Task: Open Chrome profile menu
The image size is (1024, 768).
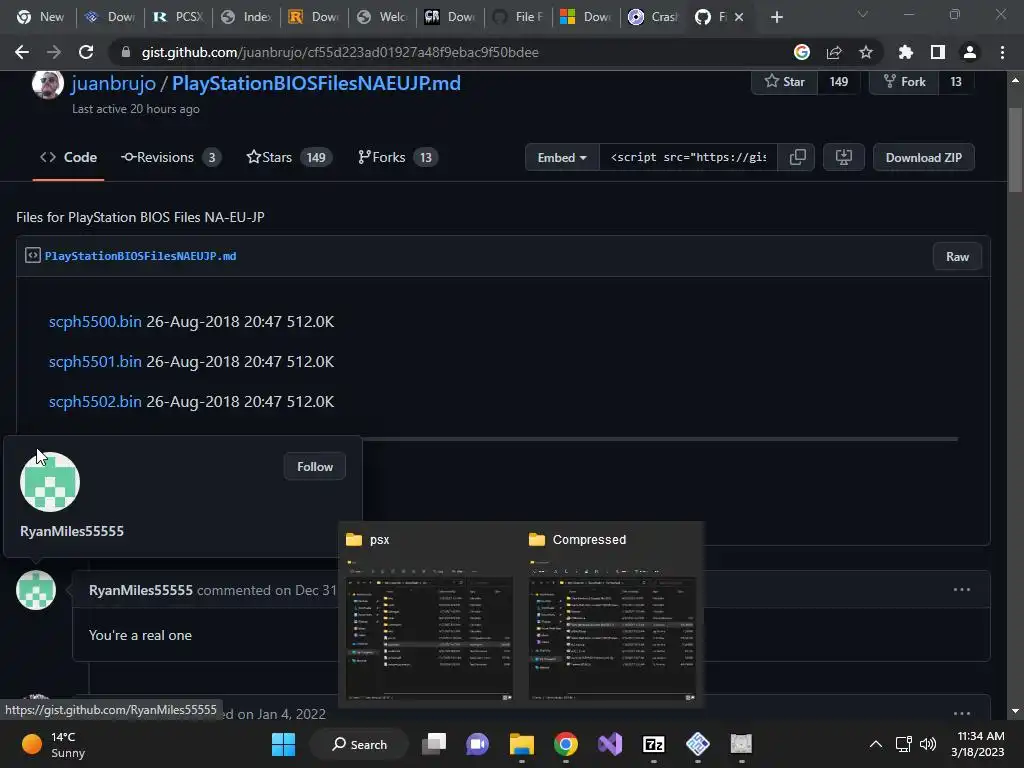Action: pos(970,52)
